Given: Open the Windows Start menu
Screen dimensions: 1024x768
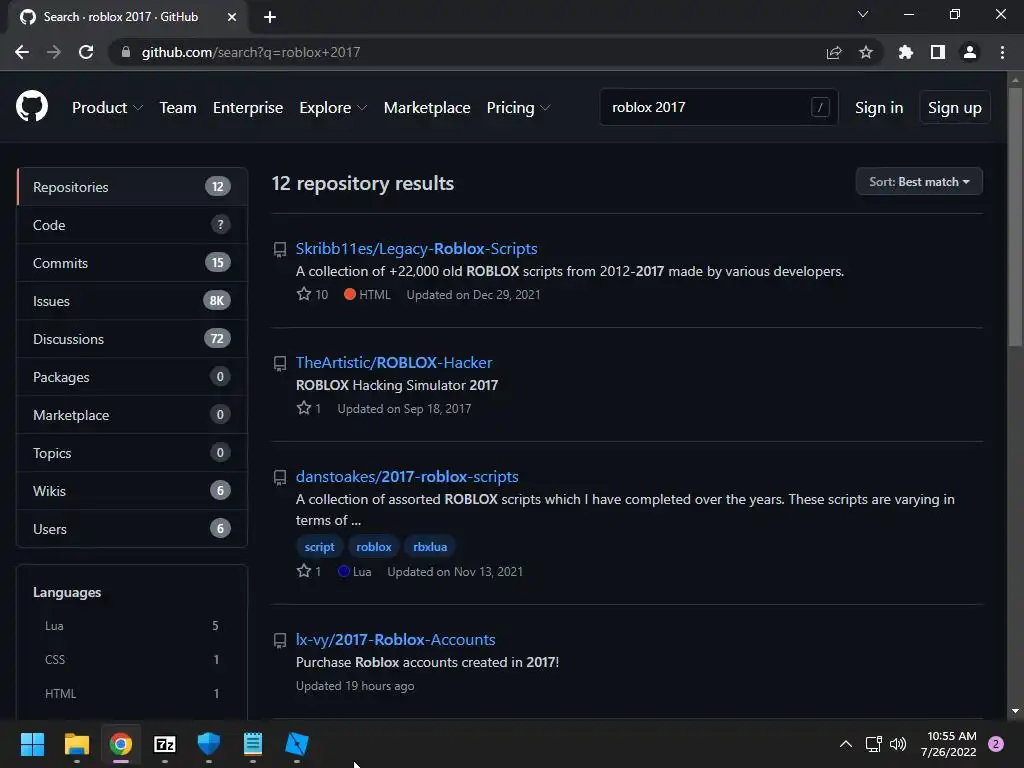Looking at the screenshot, I should pos(32,744).
